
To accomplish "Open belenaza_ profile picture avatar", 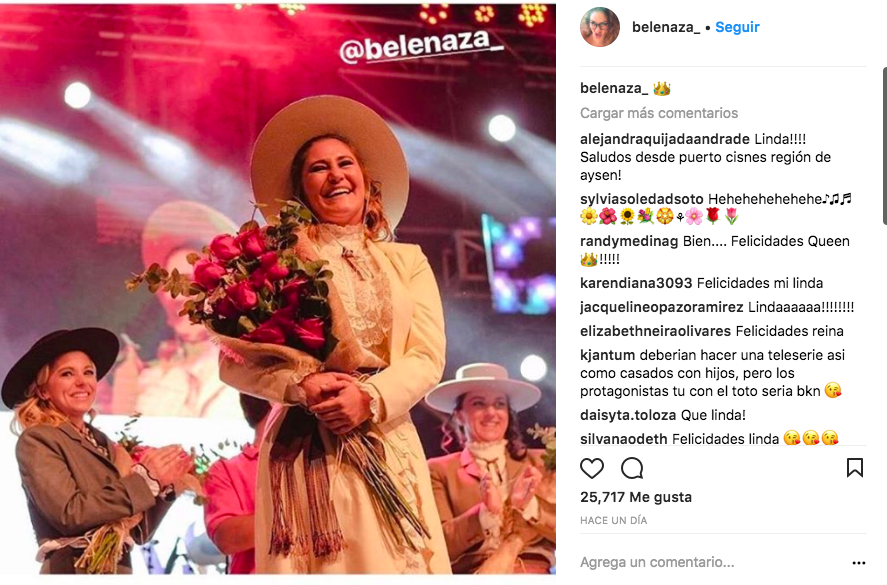I will [600, 27].
